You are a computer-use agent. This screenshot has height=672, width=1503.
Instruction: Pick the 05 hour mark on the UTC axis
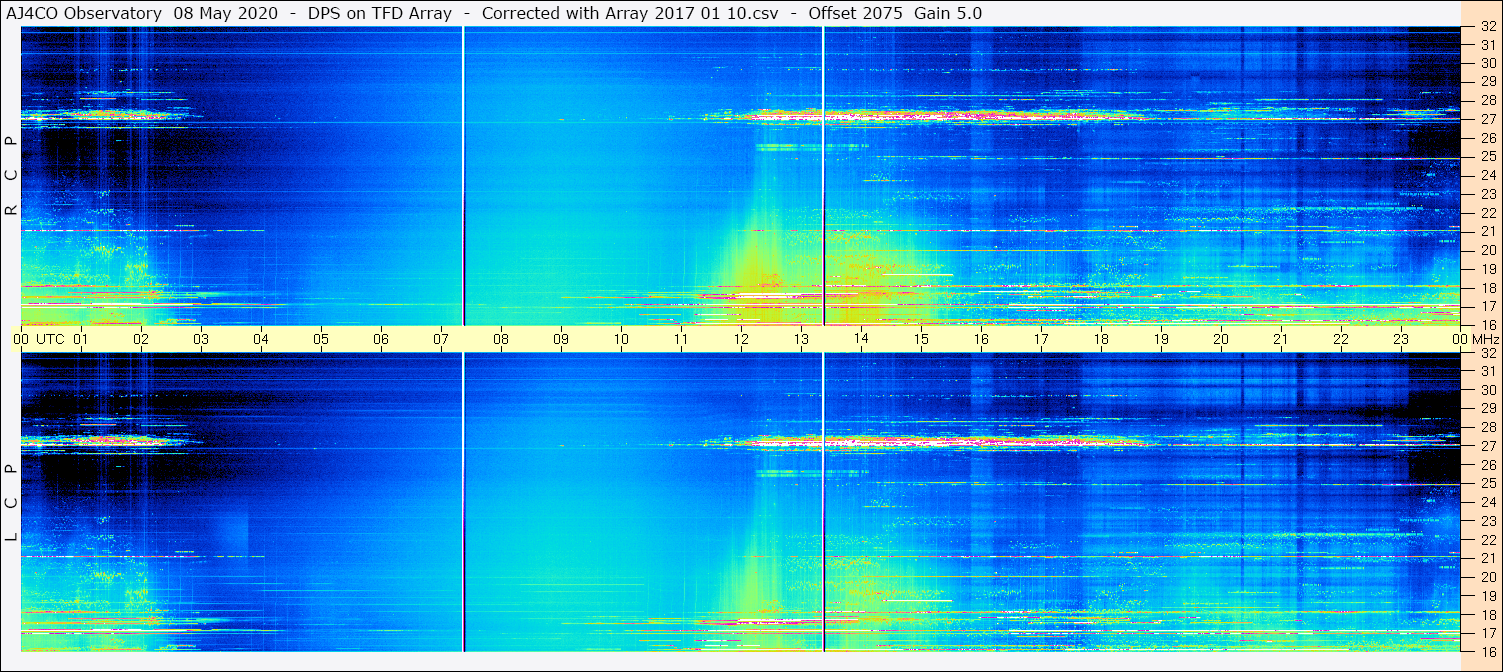tap(321, 339)
